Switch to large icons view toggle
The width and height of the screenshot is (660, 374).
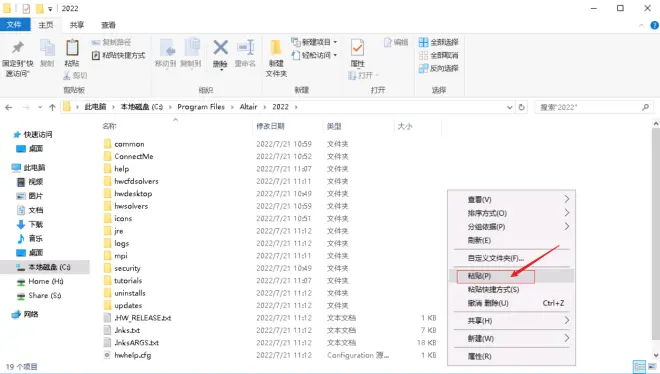point(652,366)
